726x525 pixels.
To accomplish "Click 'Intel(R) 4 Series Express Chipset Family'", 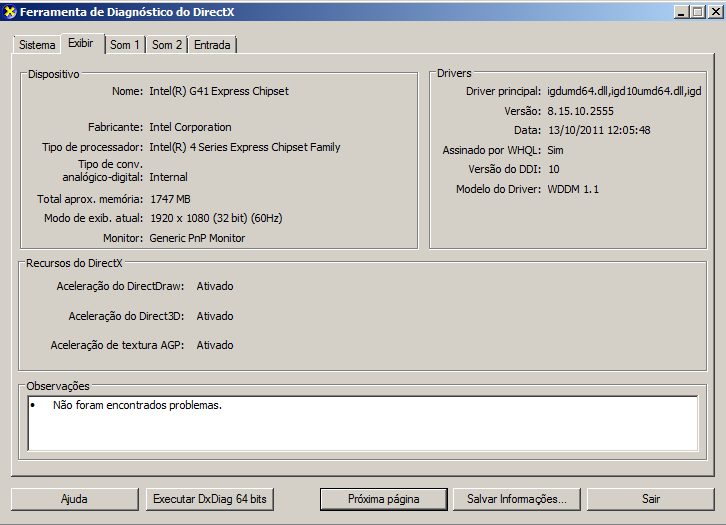I will tap(244, 147).
